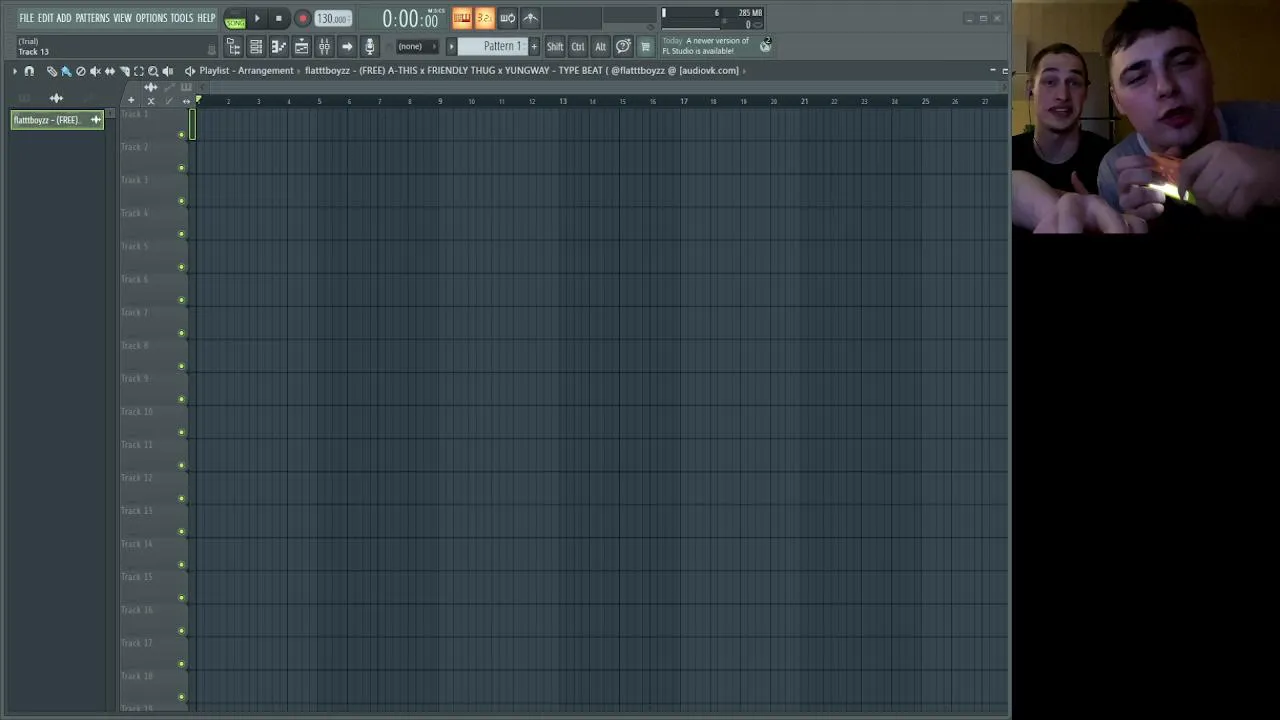Select the Slip tool
This screenshot has width=1280, height=720.
click(x=110, y=71)
